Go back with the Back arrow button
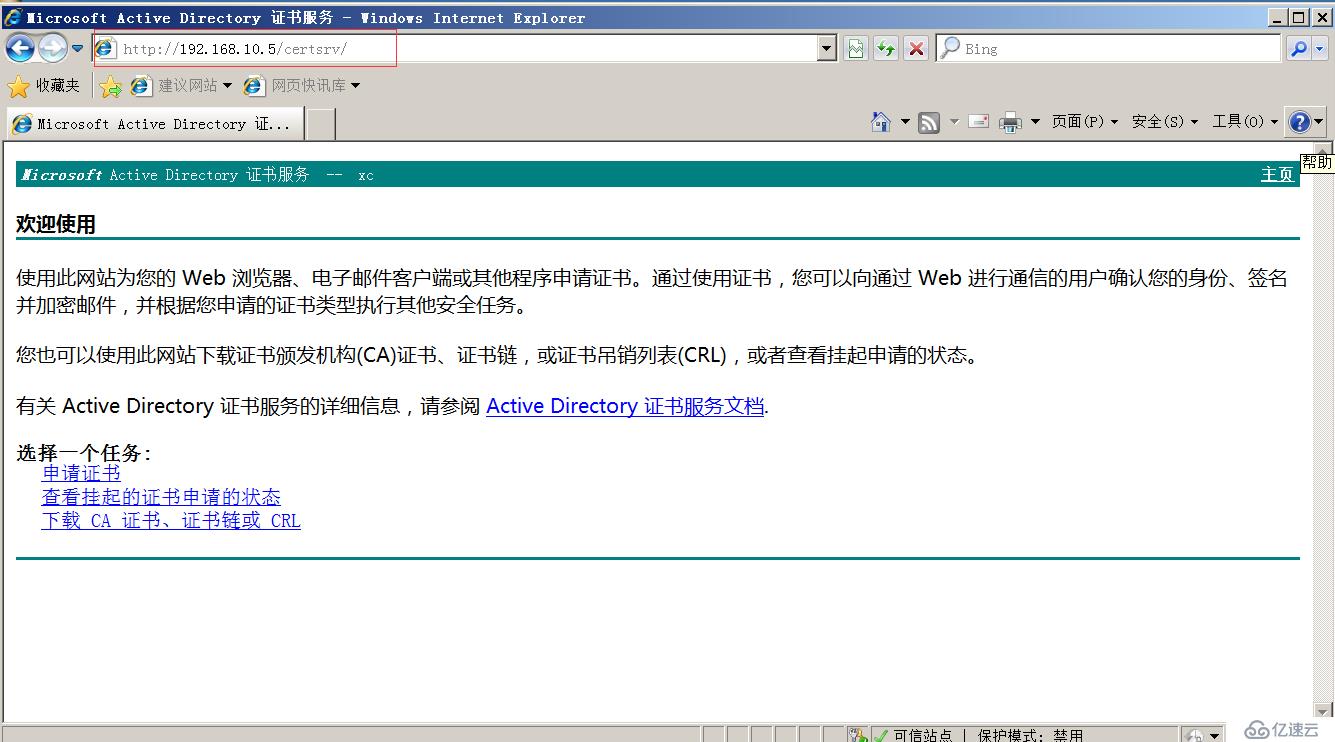1335x742 pixels. (x=20, y=48)
